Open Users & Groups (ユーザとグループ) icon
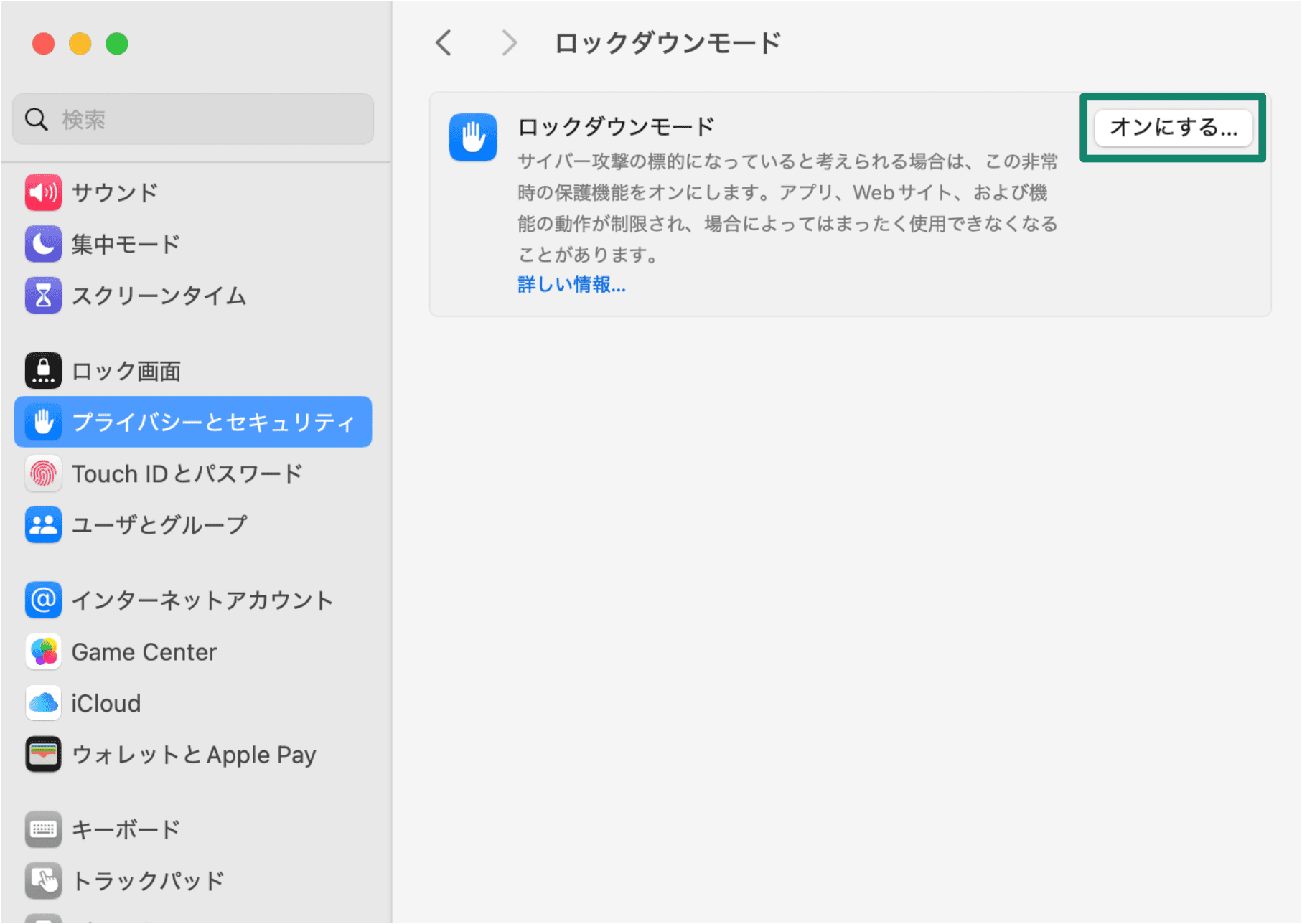This screenshot has height=924, width=1302. coord(43,525)
